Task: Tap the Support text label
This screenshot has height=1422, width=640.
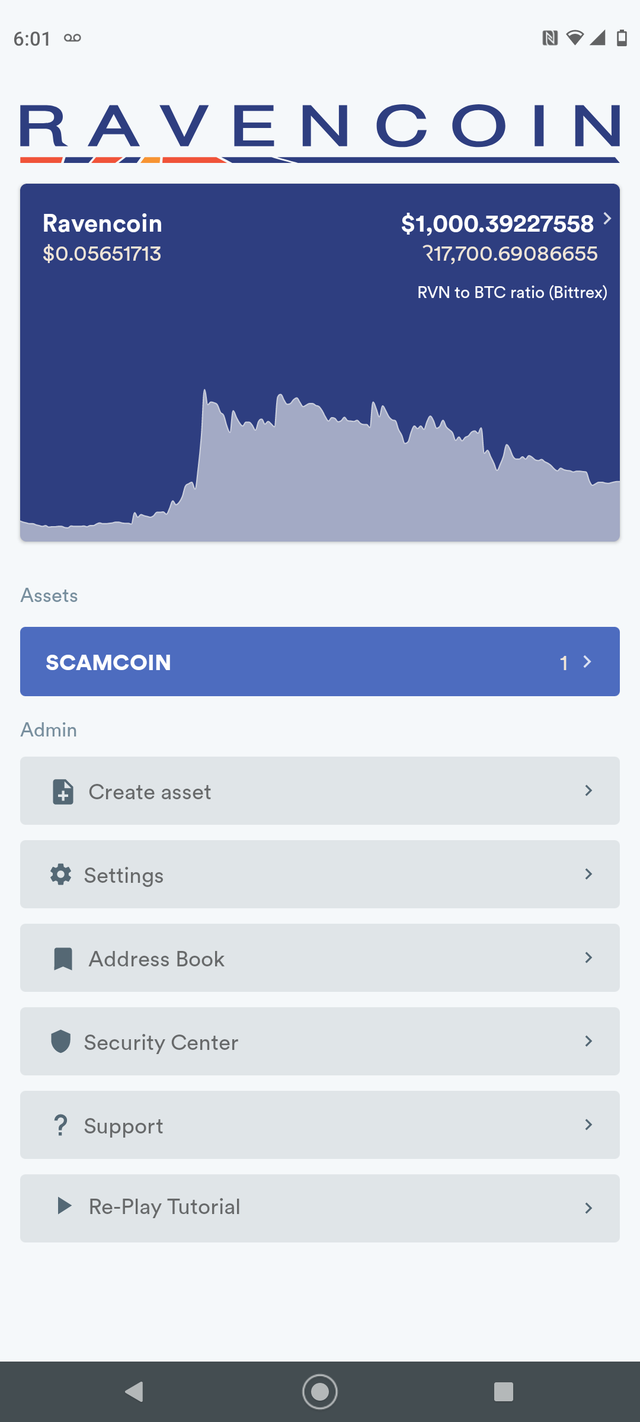Action: [x=123, y=1126]
